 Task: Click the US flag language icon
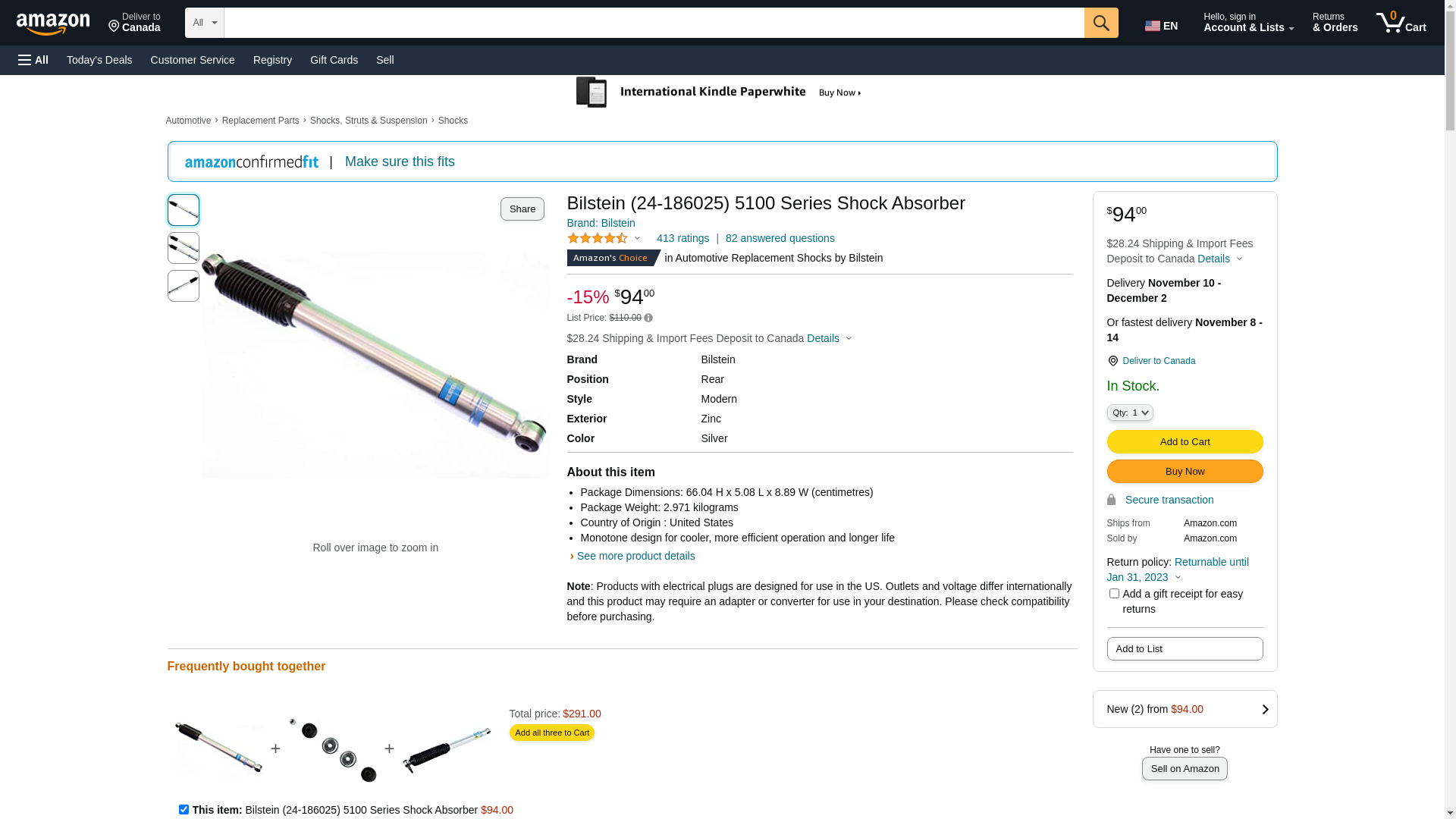pyautogui.click(x=1153, y=26)
